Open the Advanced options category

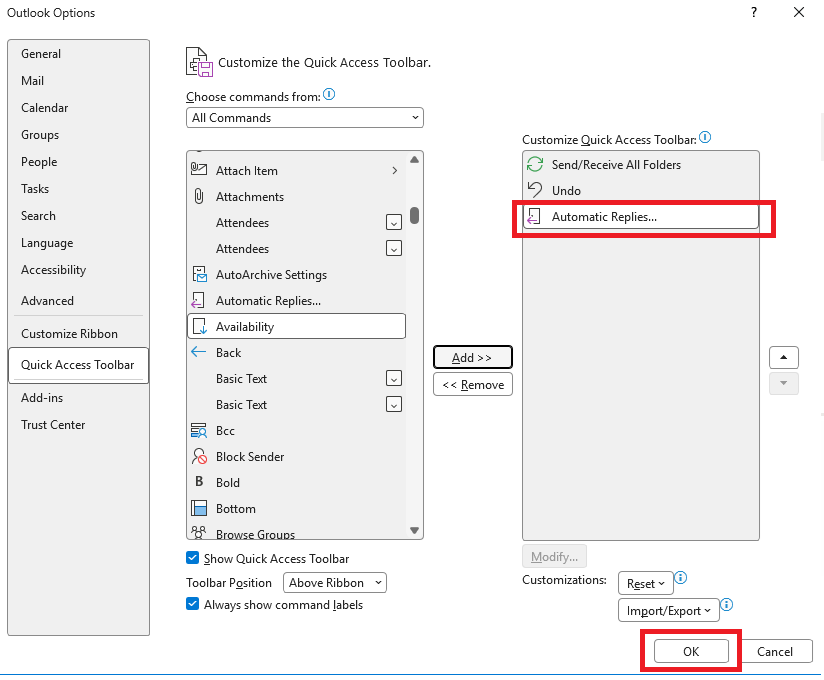pos(47,301)
